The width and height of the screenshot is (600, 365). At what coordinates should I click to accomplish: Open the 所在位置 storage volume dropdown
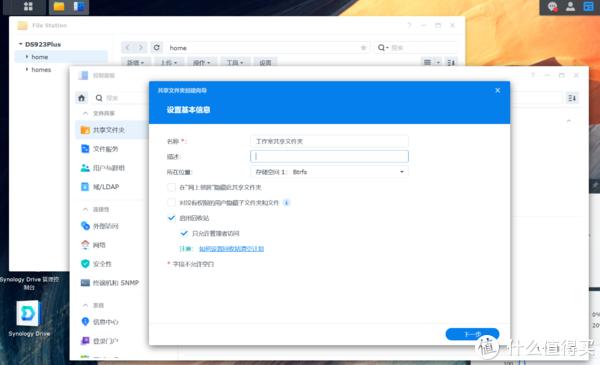[329, 172]
